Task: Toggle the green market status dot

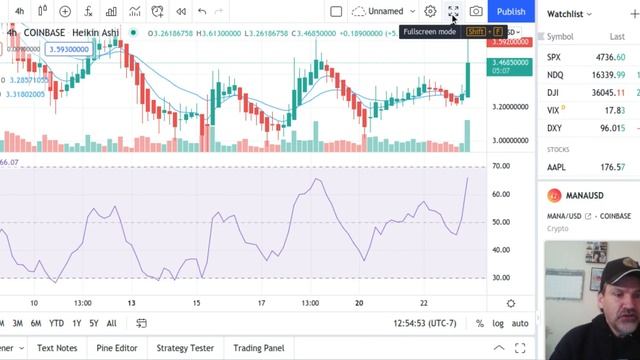Action: coord(133,33)
